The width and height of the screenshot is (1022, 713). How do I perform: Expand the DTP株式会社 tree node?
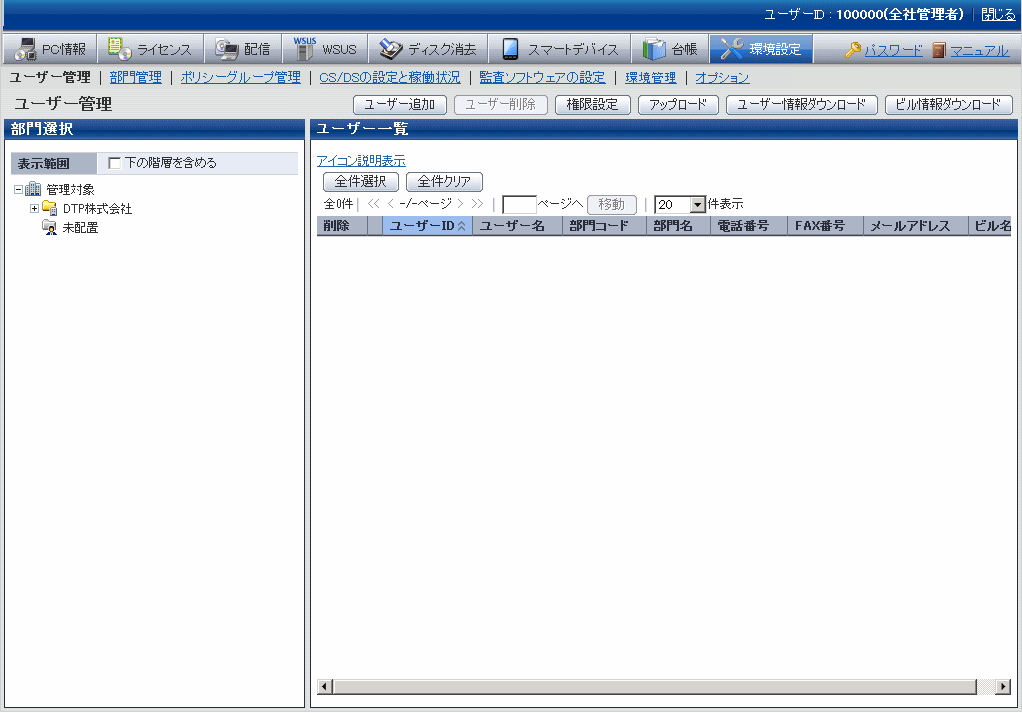click(34, 209)
